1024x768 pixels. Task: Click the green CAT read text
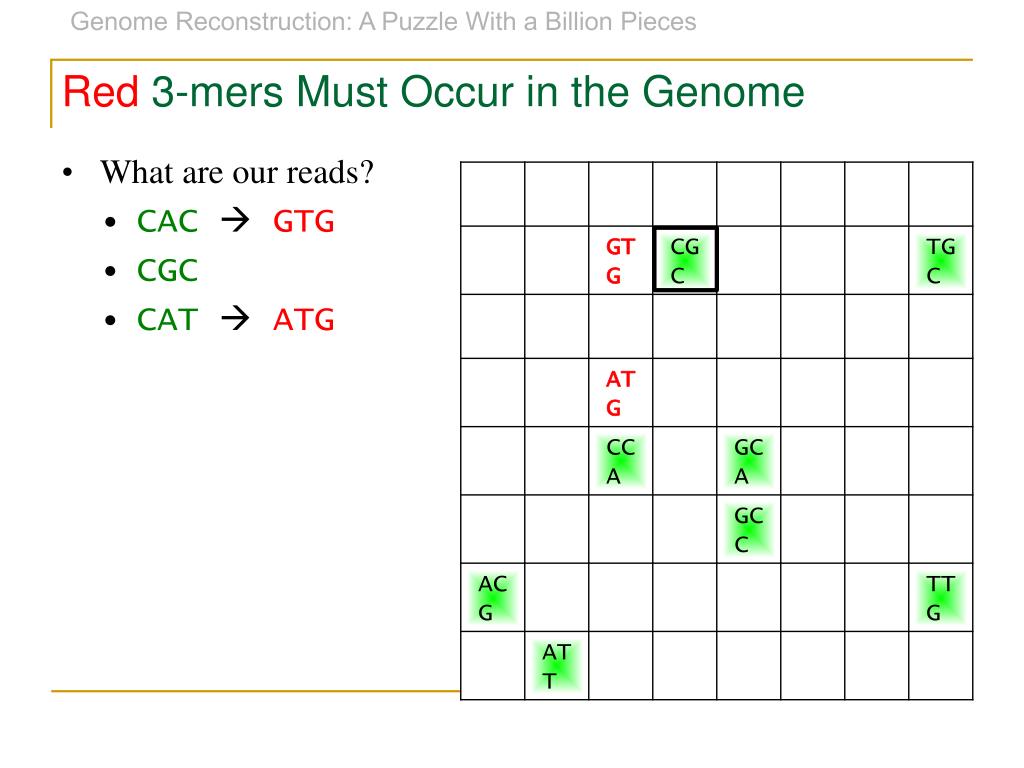tap(167, 319)
